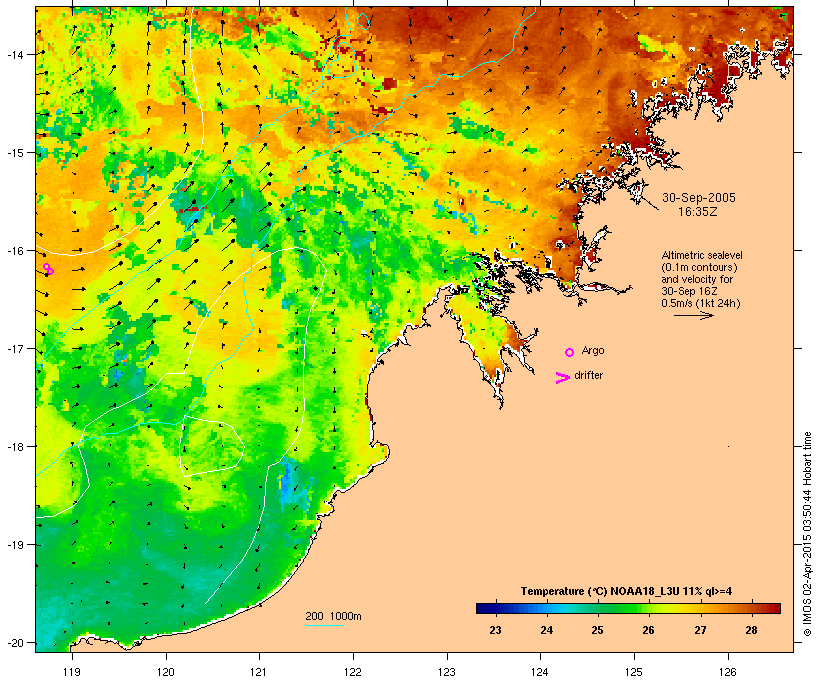Screen dimensions: 820x680
Task: Click the longitude axis label 124
Action: pos(540,672)
